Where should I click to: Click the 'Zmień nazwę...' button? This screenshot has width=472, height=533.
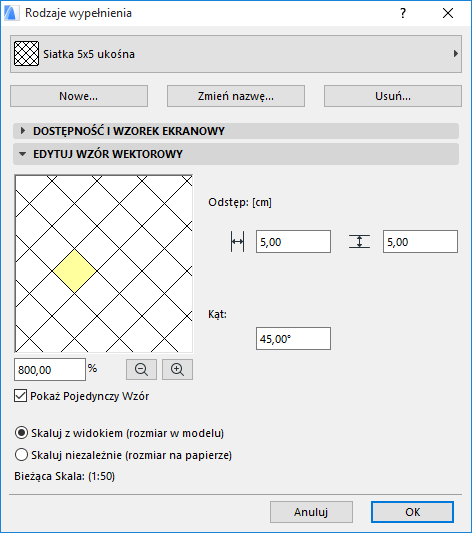pos(236,96)
